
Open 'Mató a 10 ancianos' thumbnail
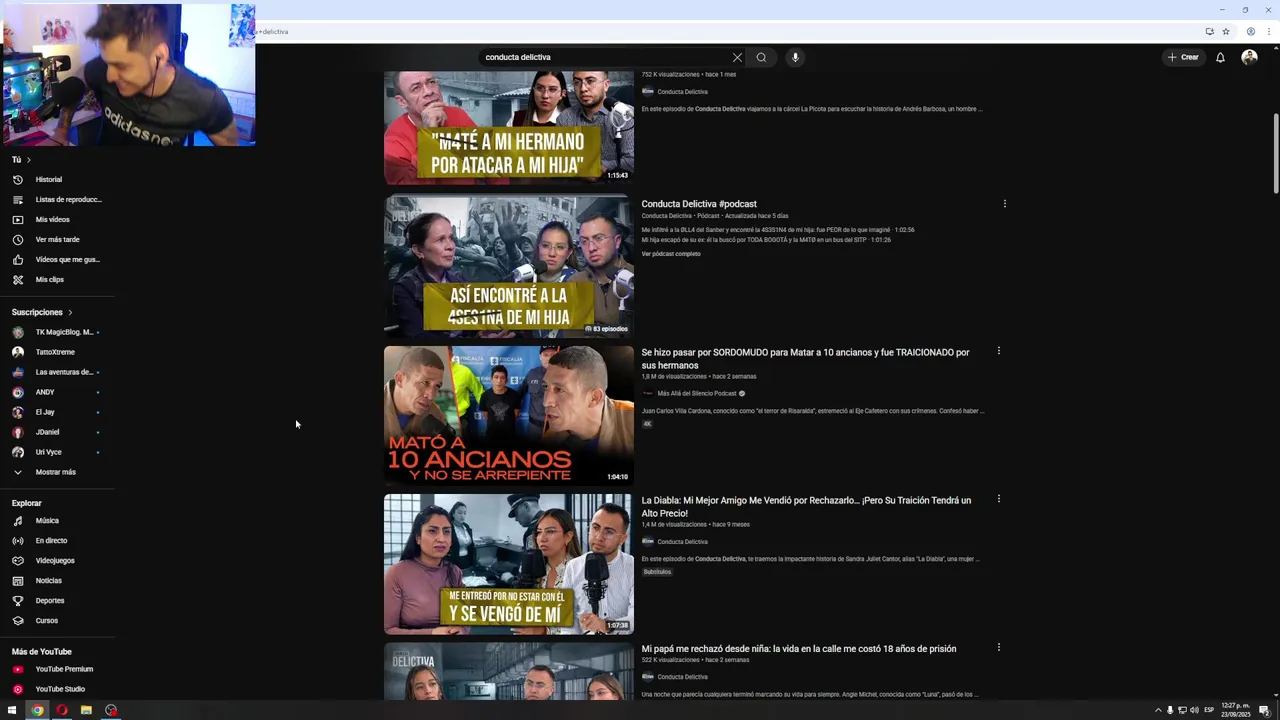(509, 415)
